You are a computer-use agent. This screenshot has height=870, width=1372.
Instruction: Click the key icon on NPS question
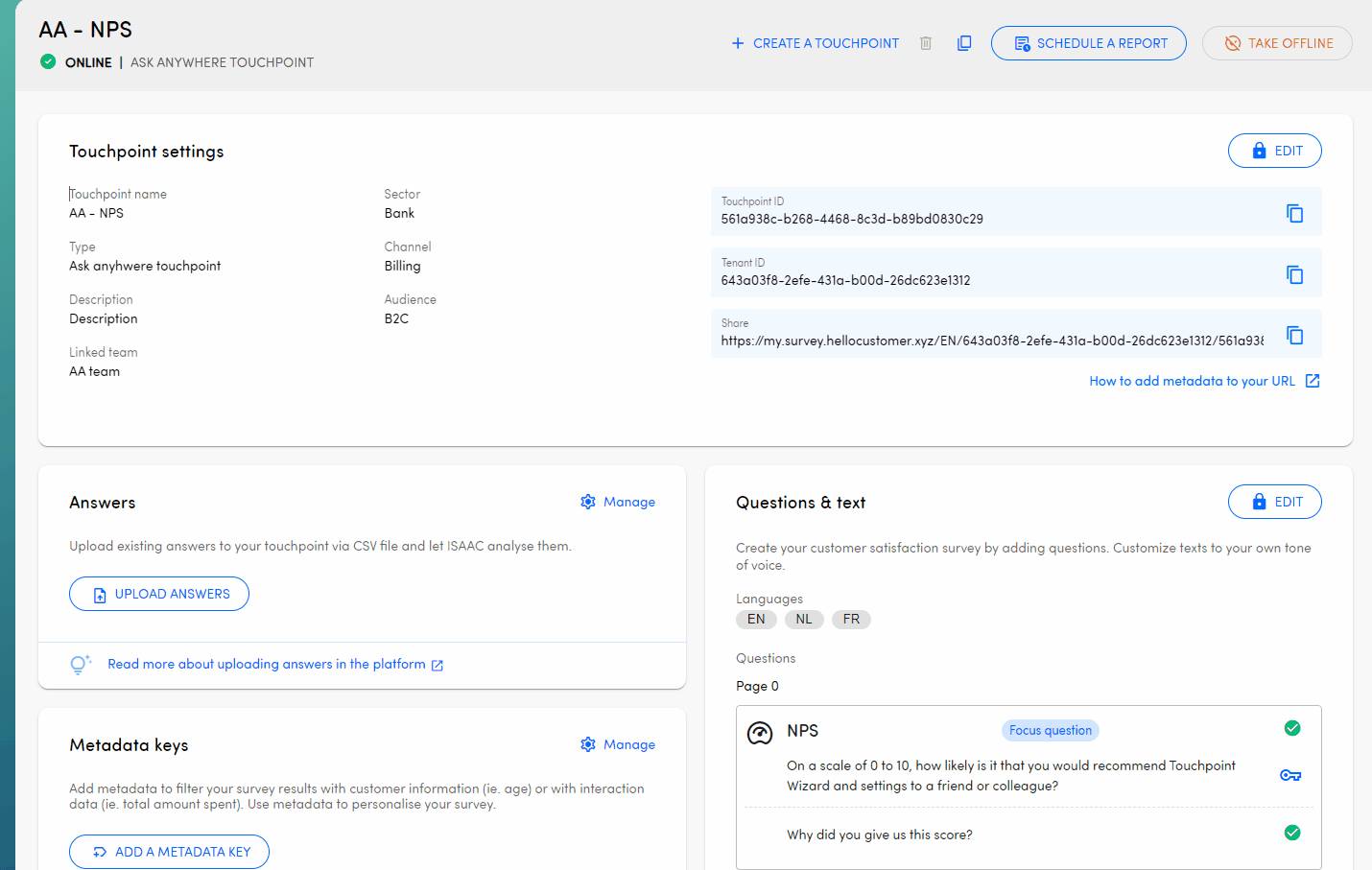[1290, 775]
